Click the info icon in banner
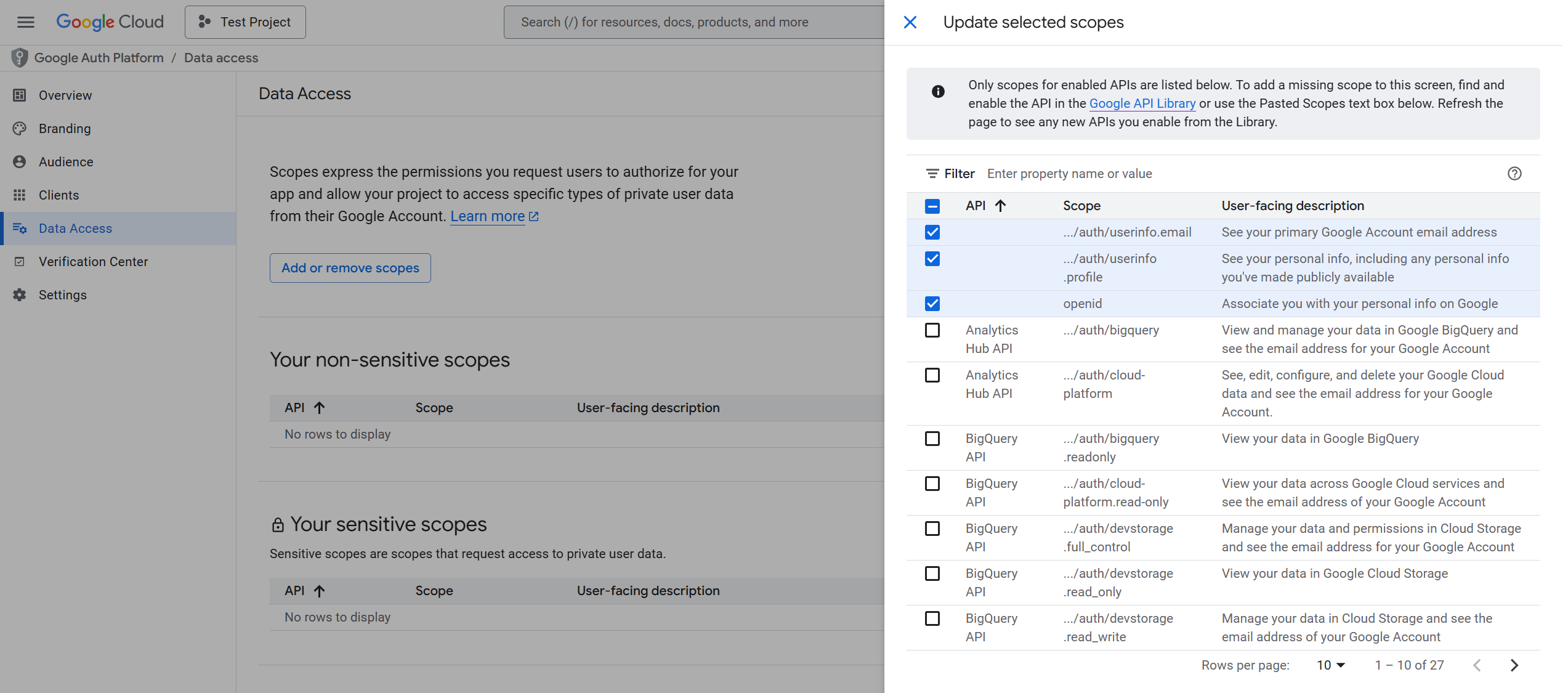The image size is (1568, 693). [x=937, y=92]
